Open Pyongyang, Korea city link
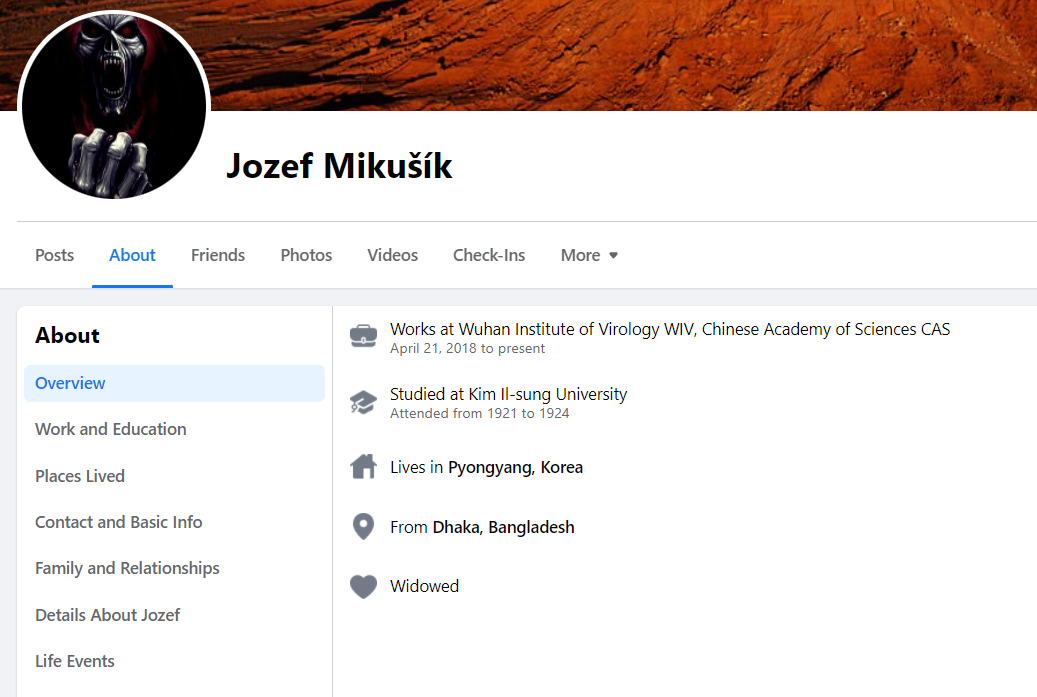 515,468
